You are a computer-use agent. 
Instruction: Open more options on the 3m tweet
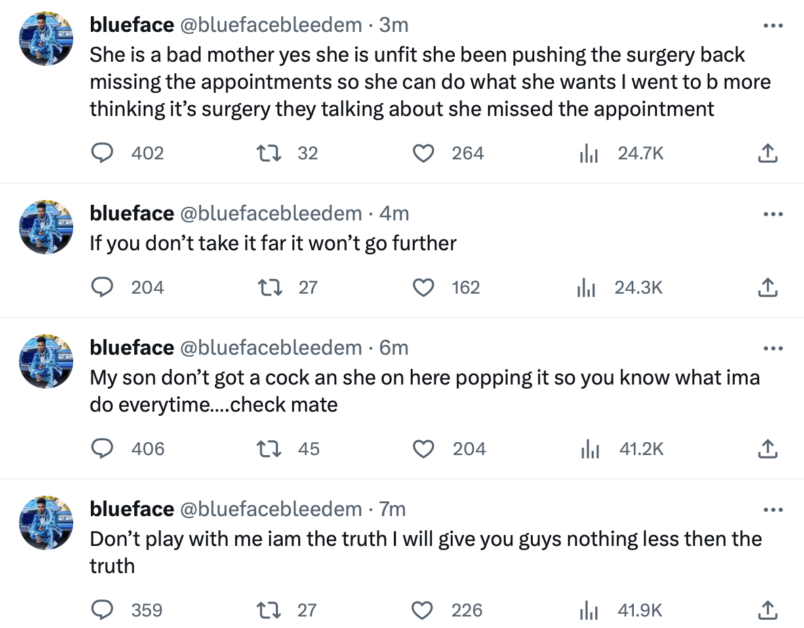pyautogui.click(x=773, y=25)
